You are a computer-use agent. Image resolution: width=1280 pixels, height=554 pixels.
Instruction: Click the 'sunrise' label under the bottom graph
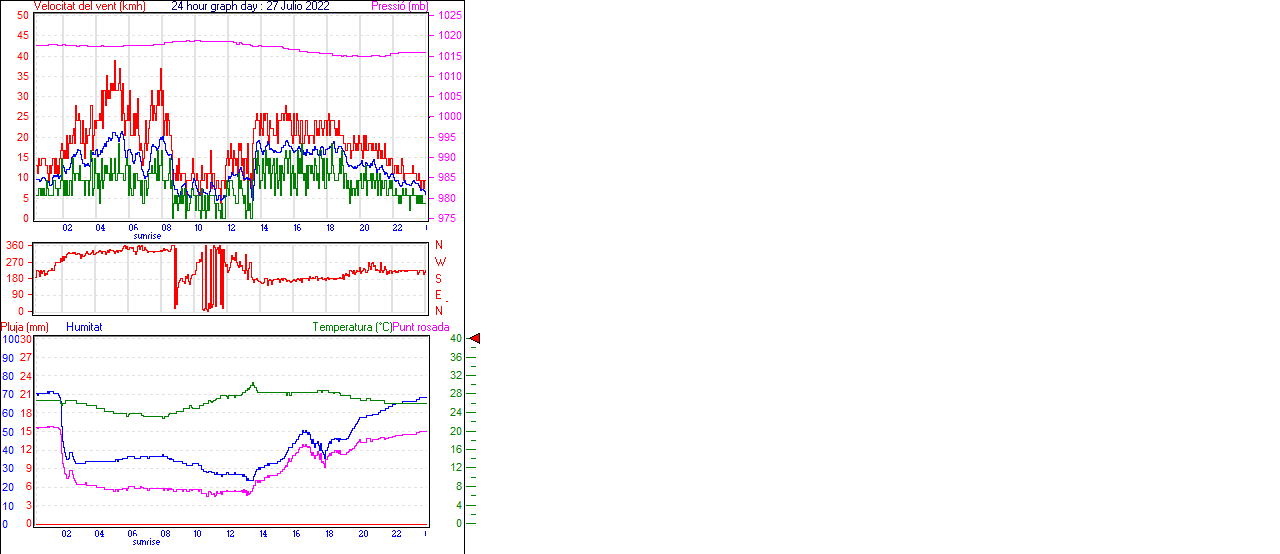(x=147, y=541)
